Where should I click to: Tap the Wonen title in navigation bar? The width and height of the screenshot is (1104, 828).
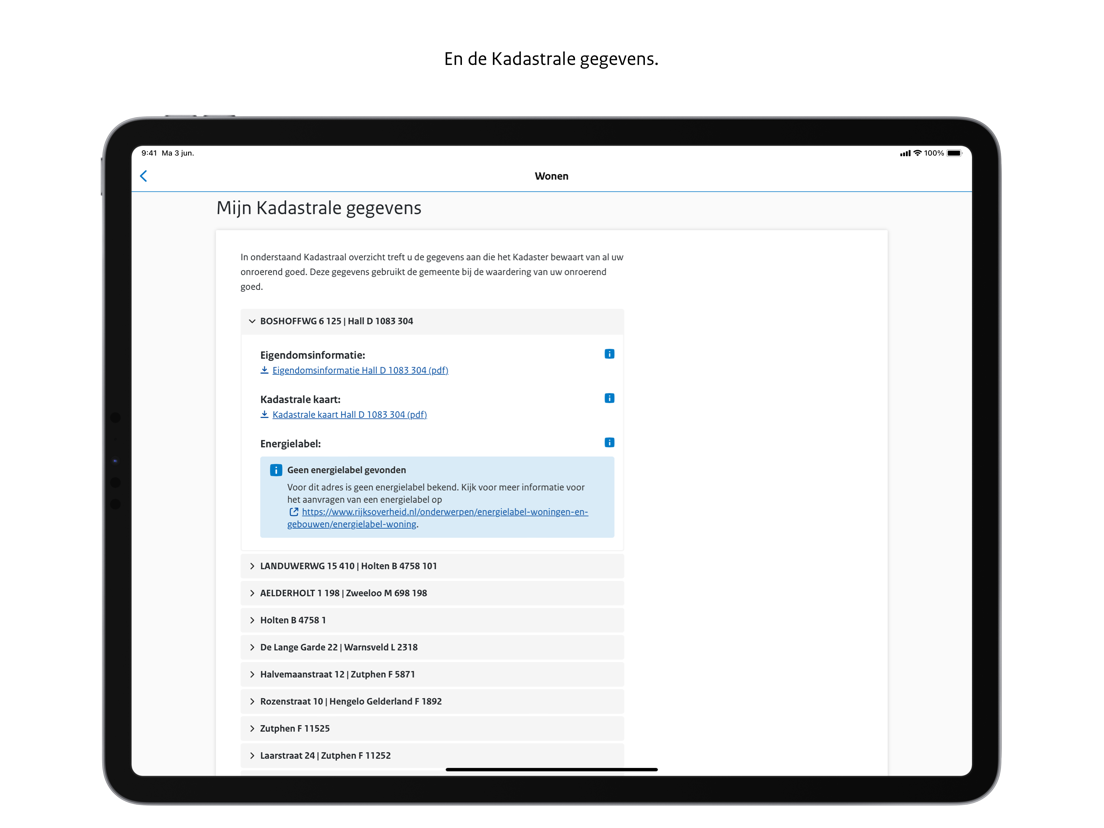pos(551,177)
